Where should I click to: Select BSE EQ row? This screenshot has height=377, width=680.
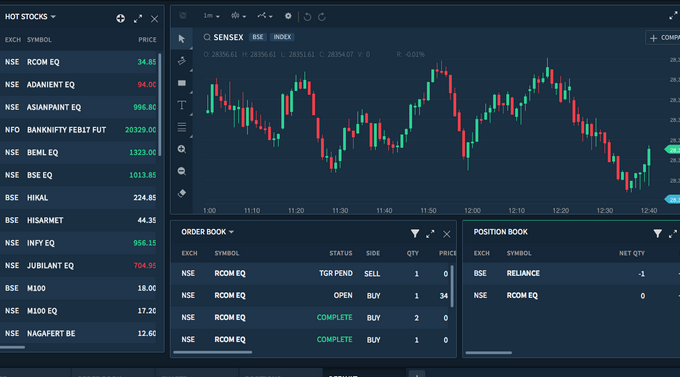pos(78,175)
